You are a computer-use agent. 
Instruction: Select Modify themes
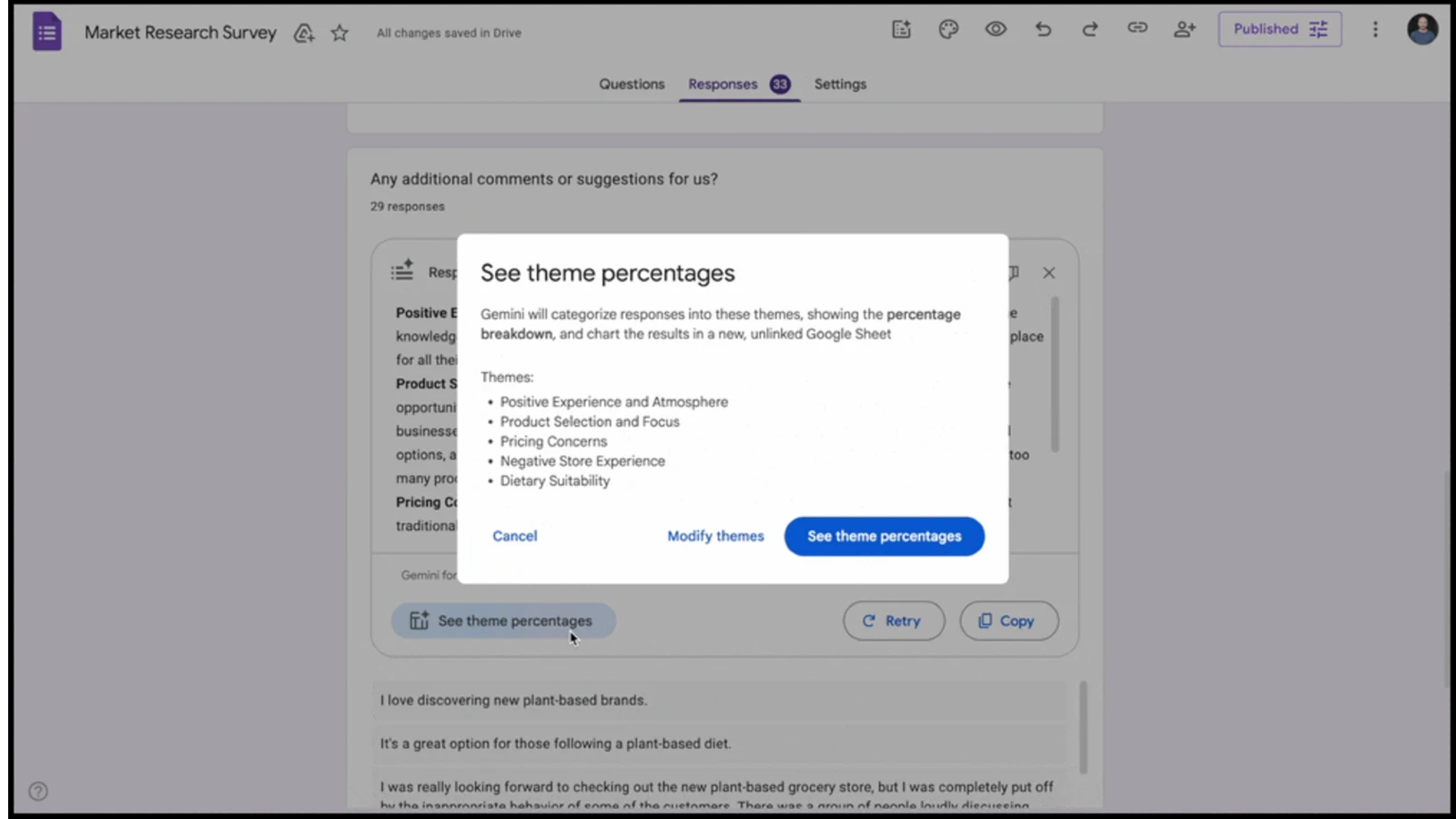tap(715, 536)
